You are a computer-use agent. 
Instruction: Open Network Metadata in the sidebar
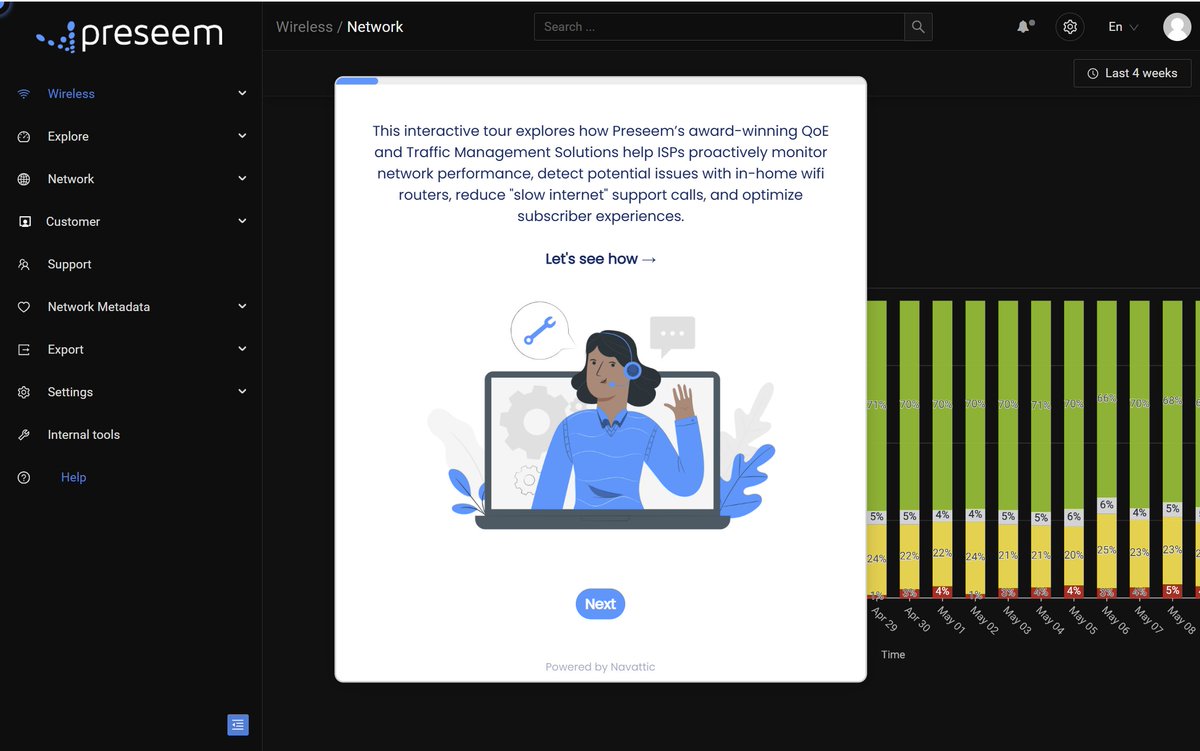point(99,307)
